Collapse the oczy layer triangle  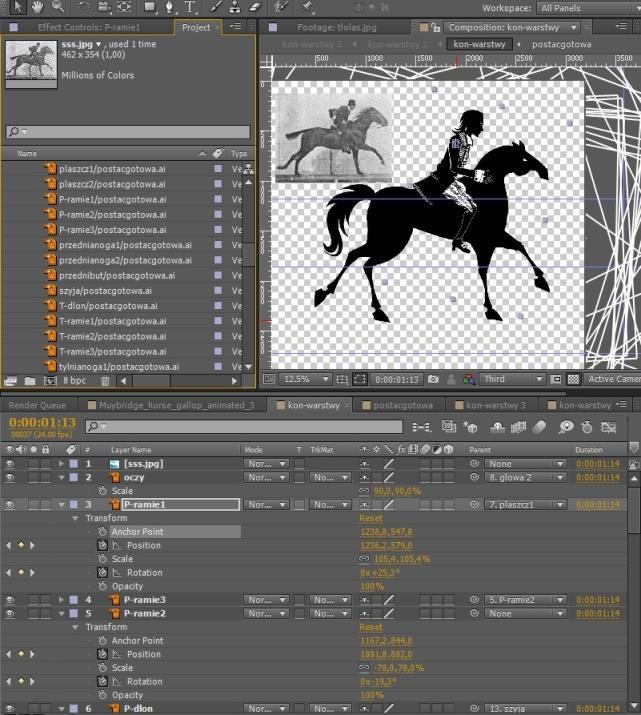click(x=61, y=477)
